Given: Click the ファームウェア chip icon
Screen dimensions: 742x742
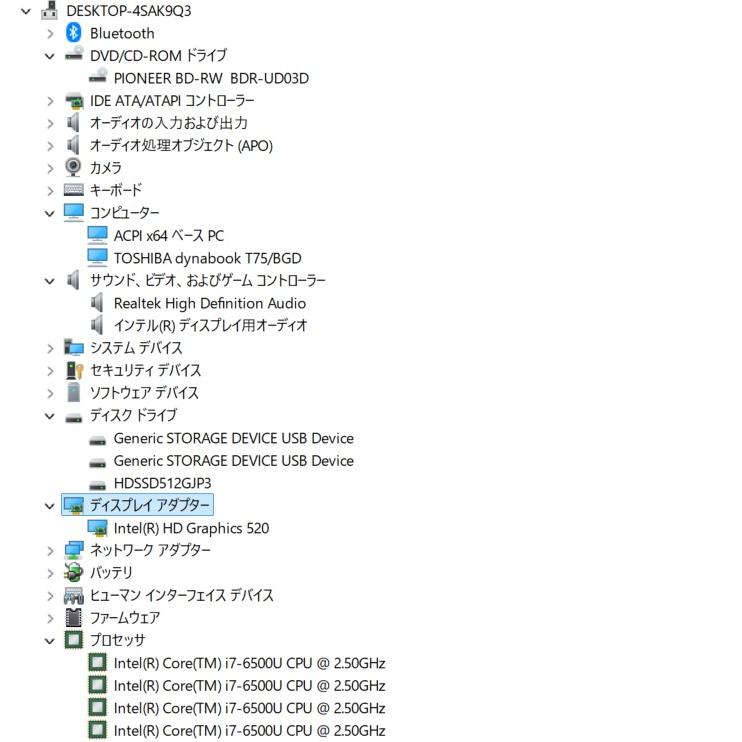Looking at the screenshot, I should click(73, 618).
